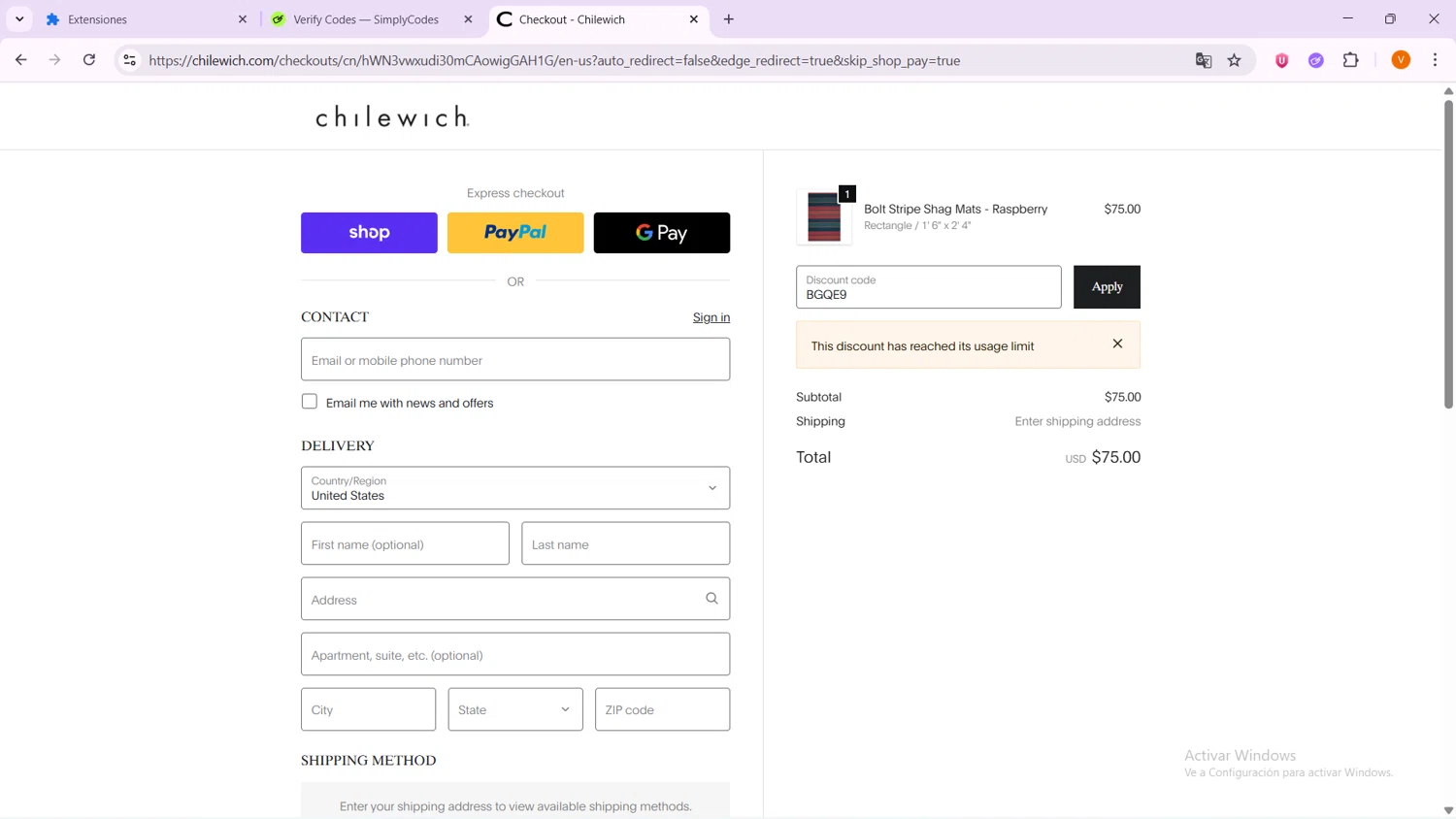Pay with Google Pay button

coord(662,233)
